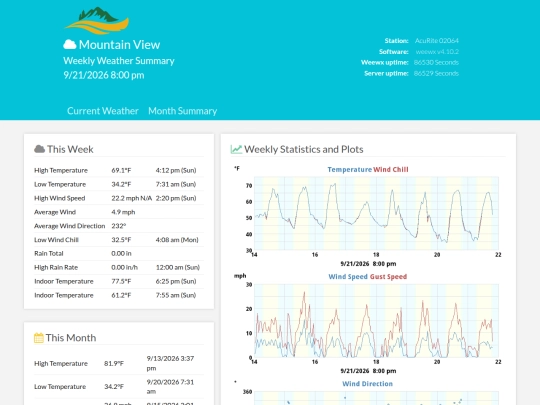Select the 4.9 mph average wind value
Viewport: 540px width, 405px height.
(123, 212)
